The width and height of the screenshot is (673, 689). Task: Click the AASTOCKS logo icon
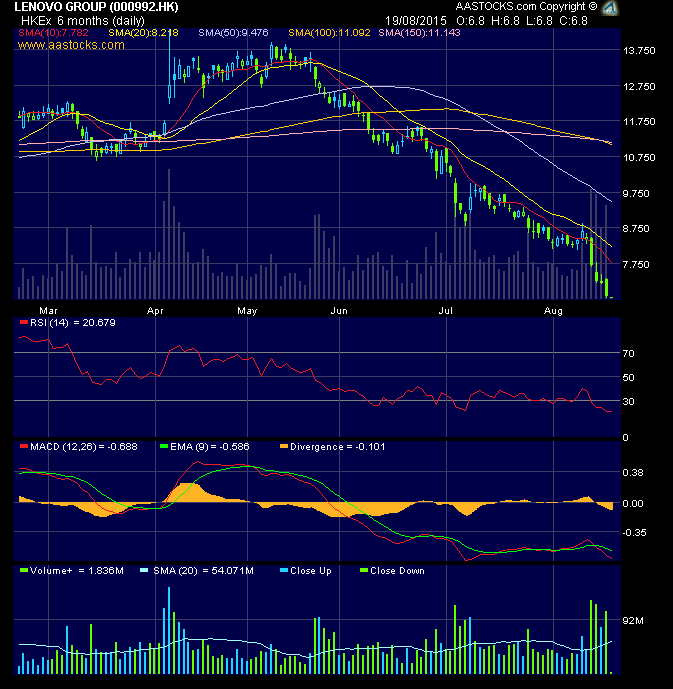pyautogui.click(x=610, y=7)
